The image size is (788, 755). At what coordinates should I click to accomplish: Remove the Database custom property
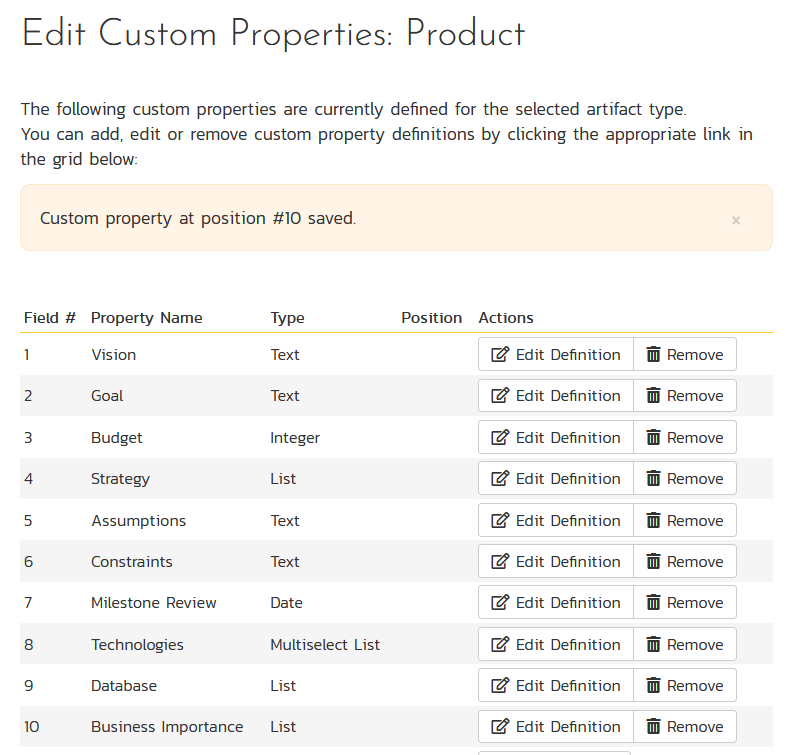coord(685,686)
